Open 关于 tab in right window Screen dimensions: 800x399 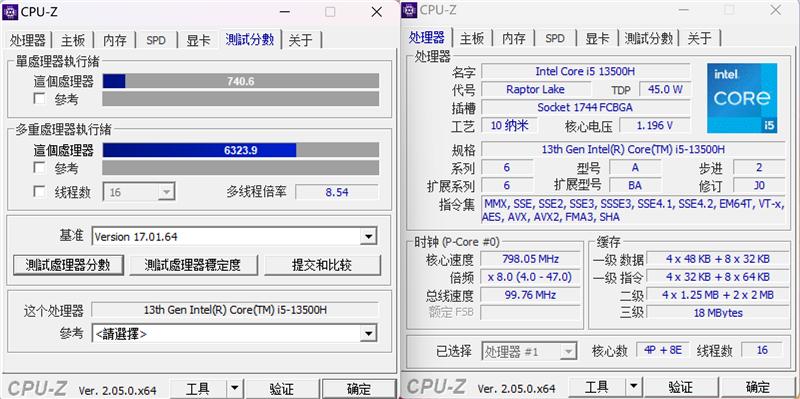point(699,38)
